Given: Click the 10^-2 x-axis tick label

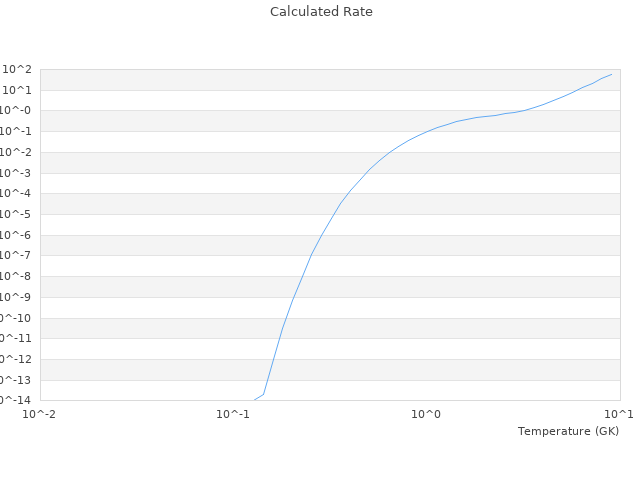Looking at the screenshot, I should (40, 414).
